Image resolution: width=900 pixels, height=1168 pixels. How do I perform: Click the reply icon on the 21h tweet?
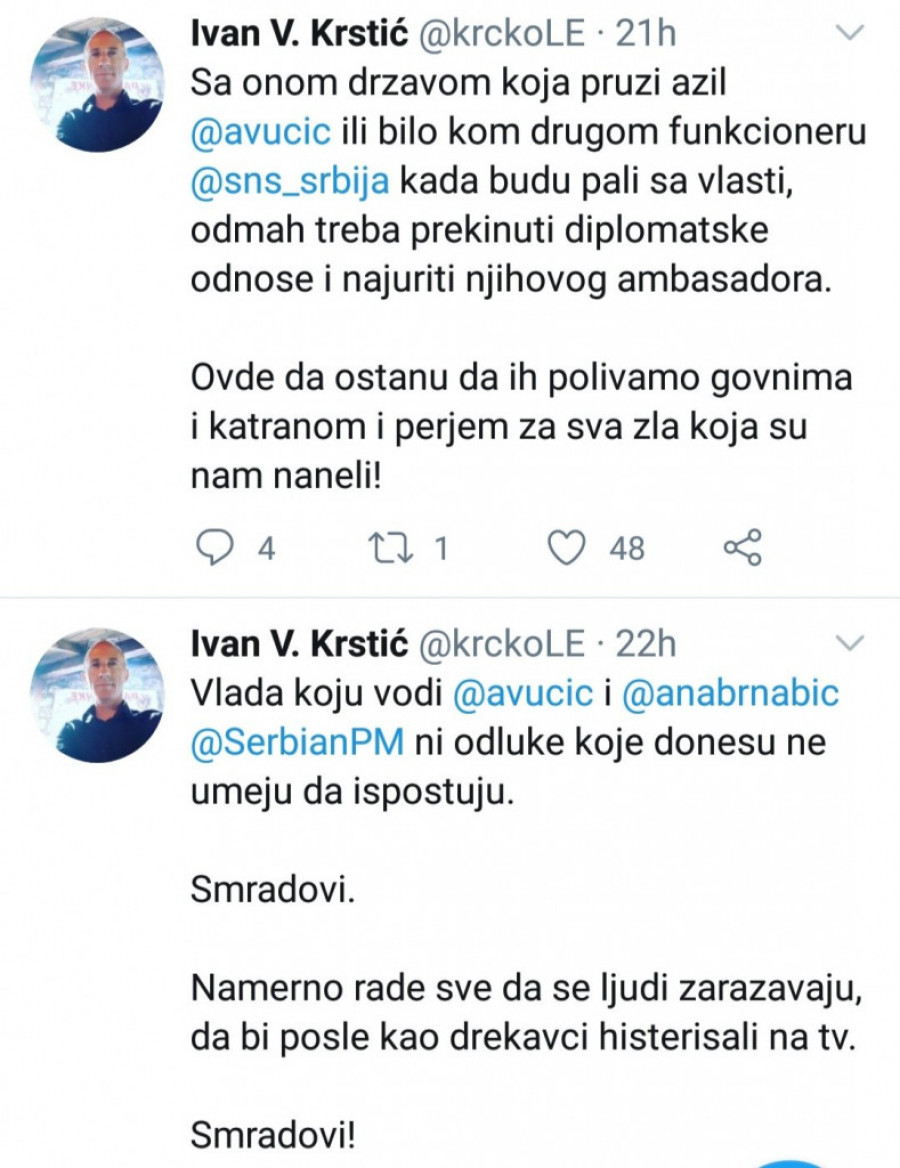point(213,547)
